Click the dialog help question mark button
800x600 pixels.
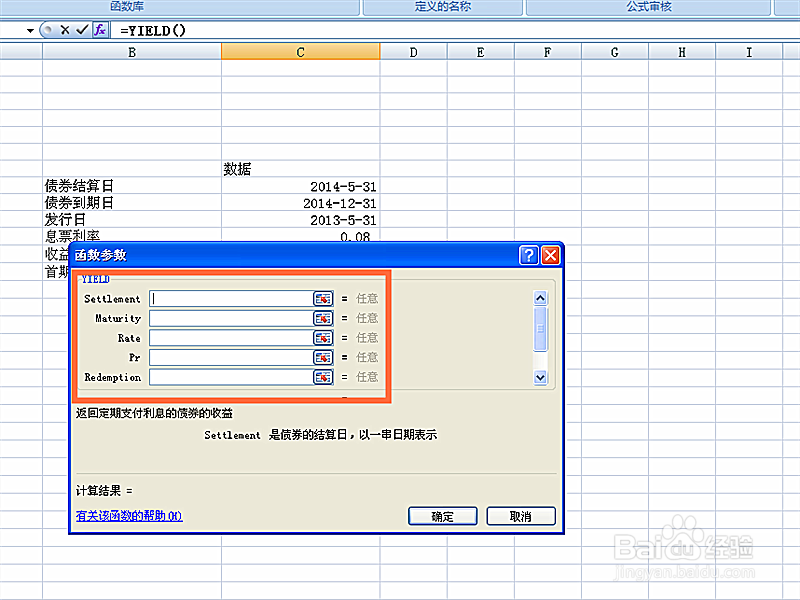pos(529,255)
